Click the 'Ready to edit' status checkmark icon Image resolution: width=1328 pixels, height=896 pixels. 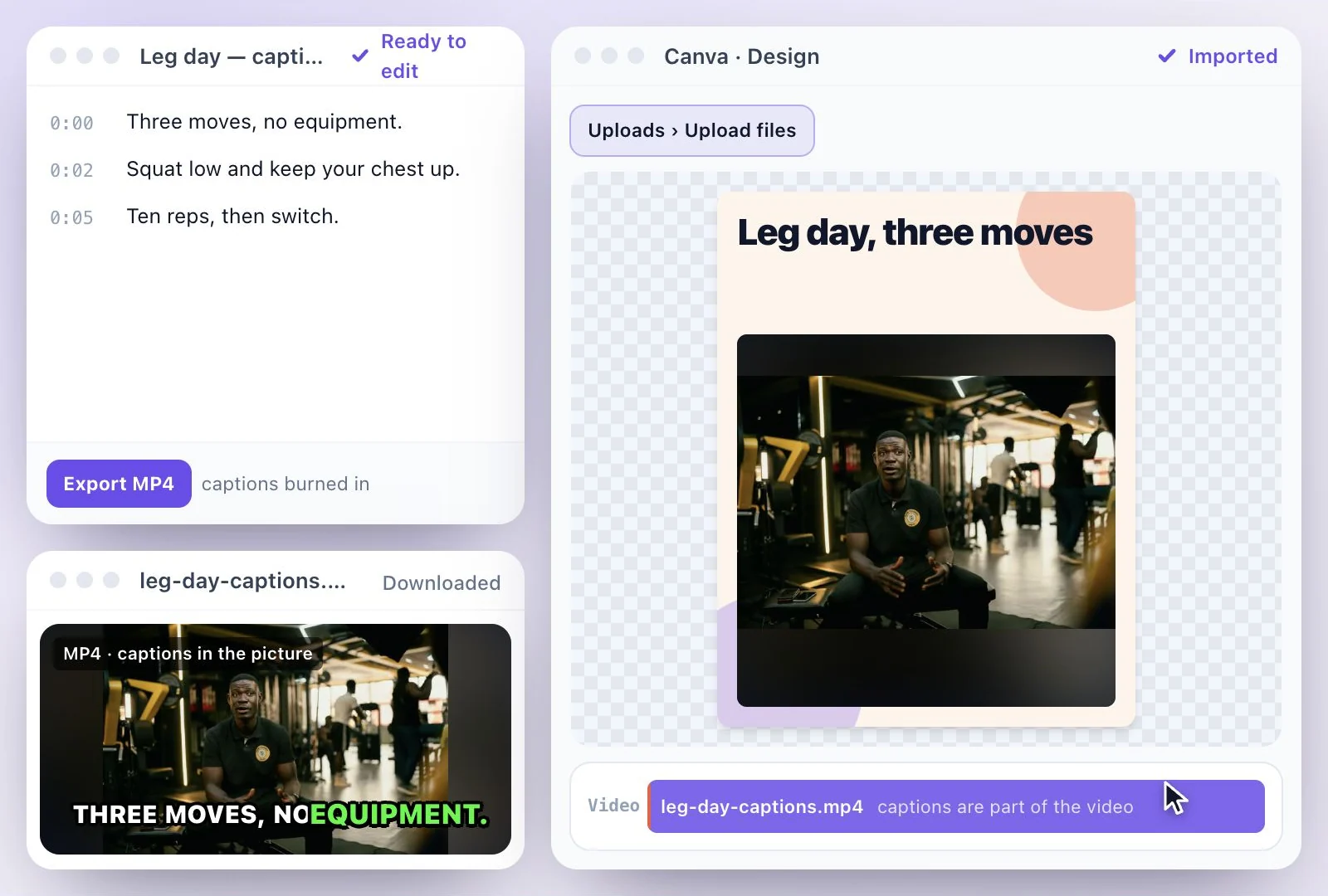360,56
